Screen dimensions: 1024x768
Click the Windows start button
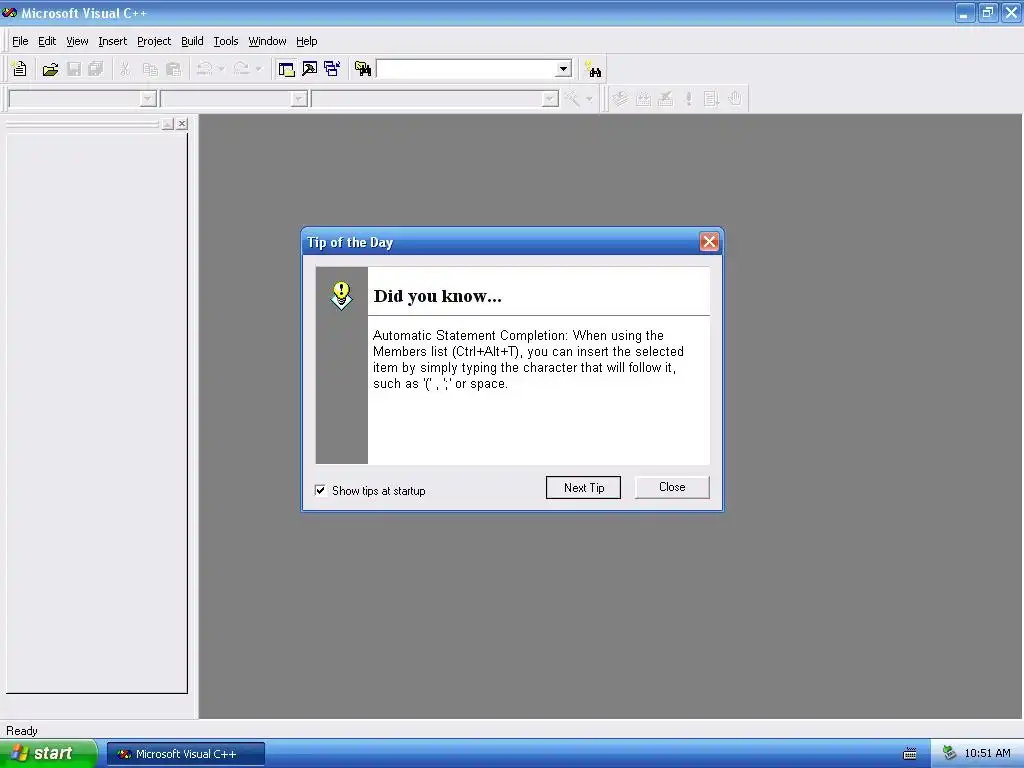(48, 754)
